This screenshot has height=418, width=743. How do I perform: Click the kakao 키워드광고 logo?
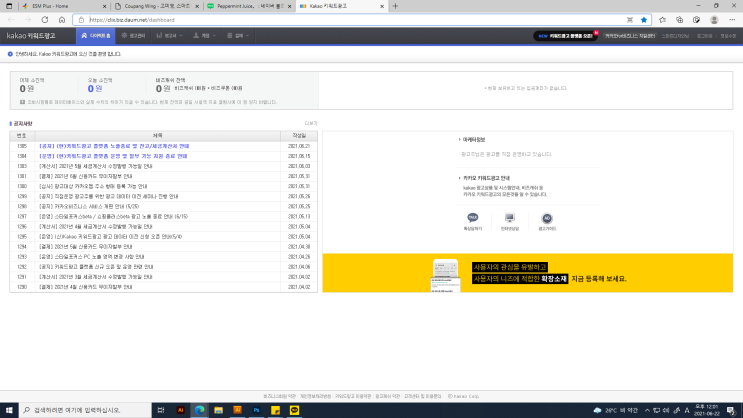(31, 36)
